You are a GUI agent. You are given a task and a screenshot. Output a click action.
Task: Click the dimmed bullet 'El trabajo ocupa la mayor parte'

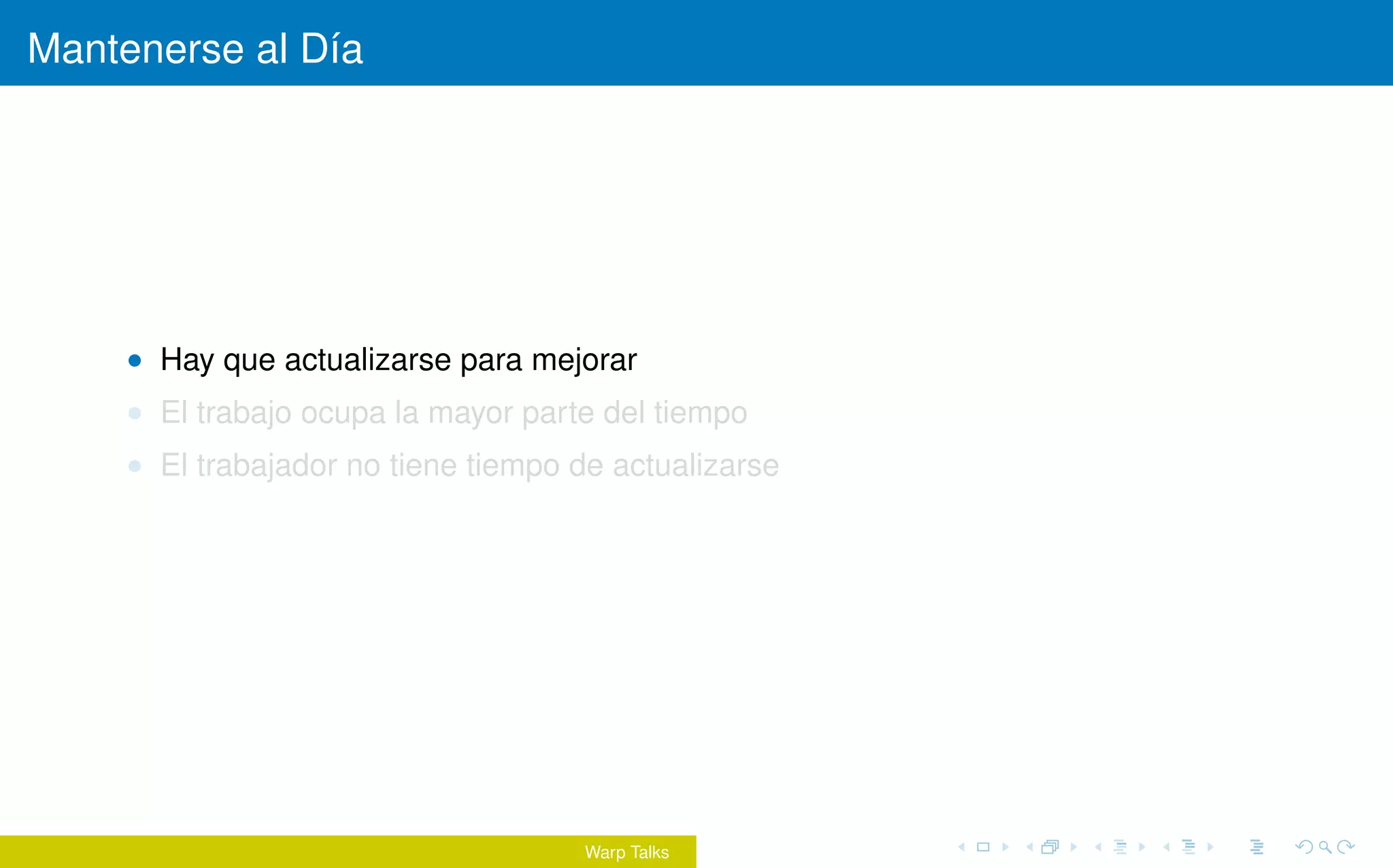[454, 413]
